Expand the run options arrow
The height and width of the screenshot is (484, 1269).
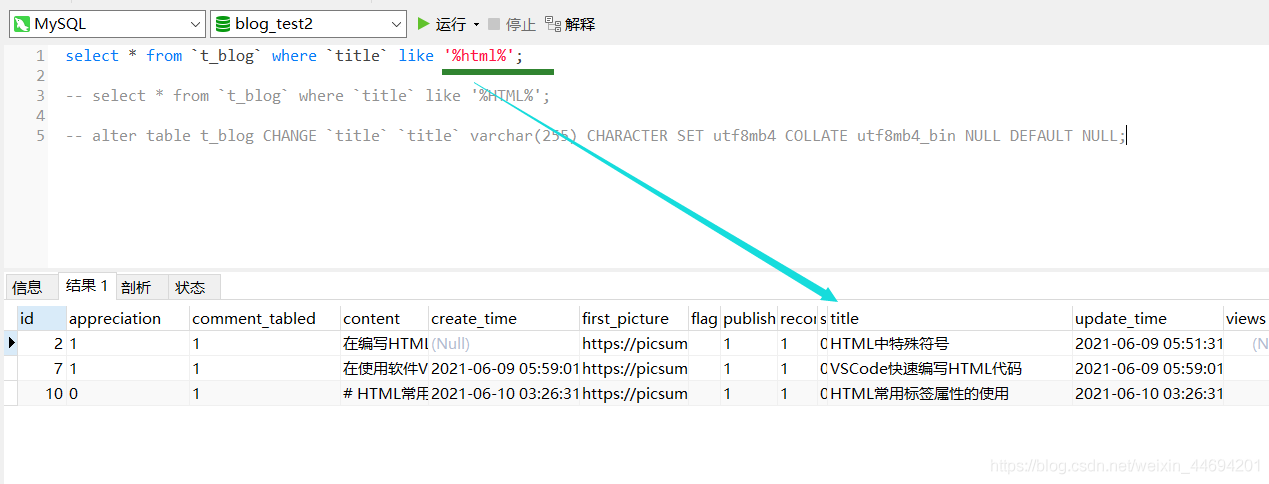(476, 24)
